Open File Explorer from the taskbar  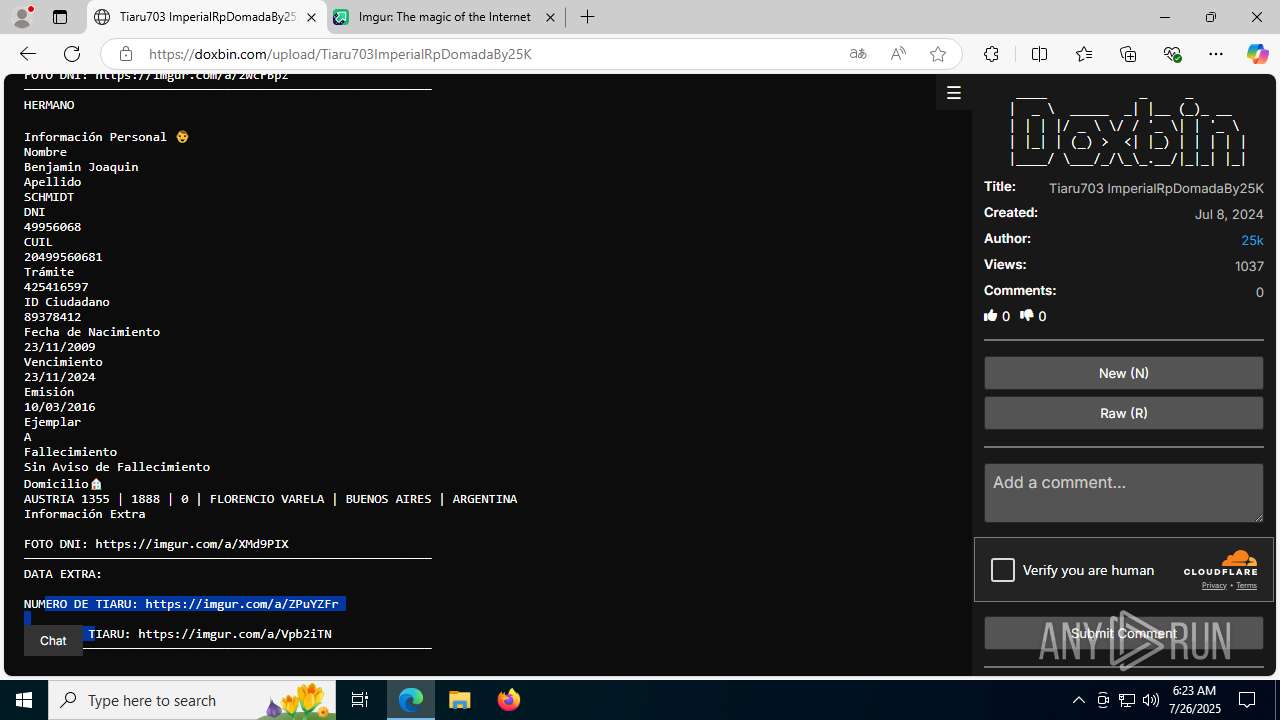tap(460, 700)
